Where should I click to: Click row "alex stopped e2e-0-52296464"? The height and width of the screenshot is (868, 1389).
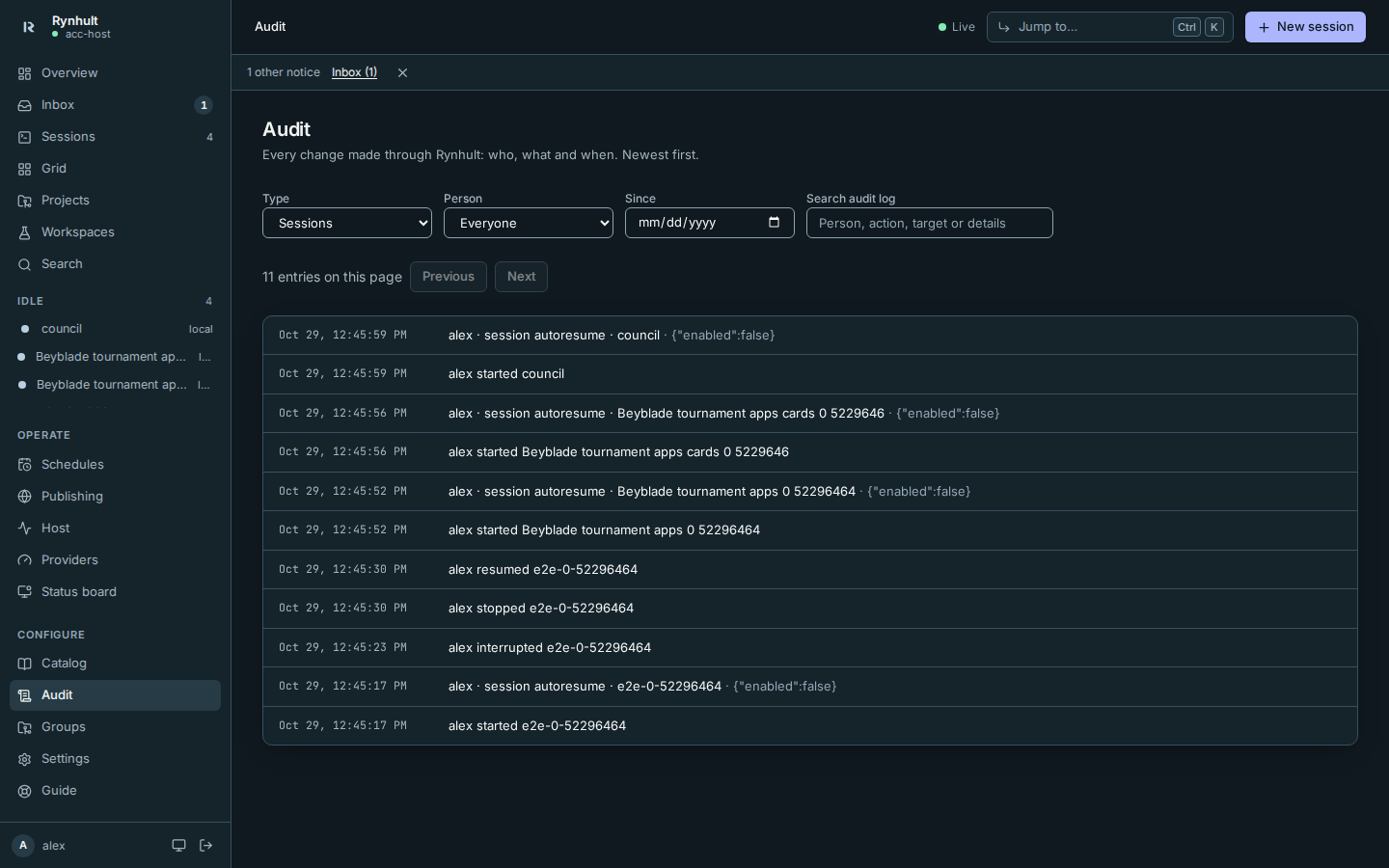click(810, 609)
